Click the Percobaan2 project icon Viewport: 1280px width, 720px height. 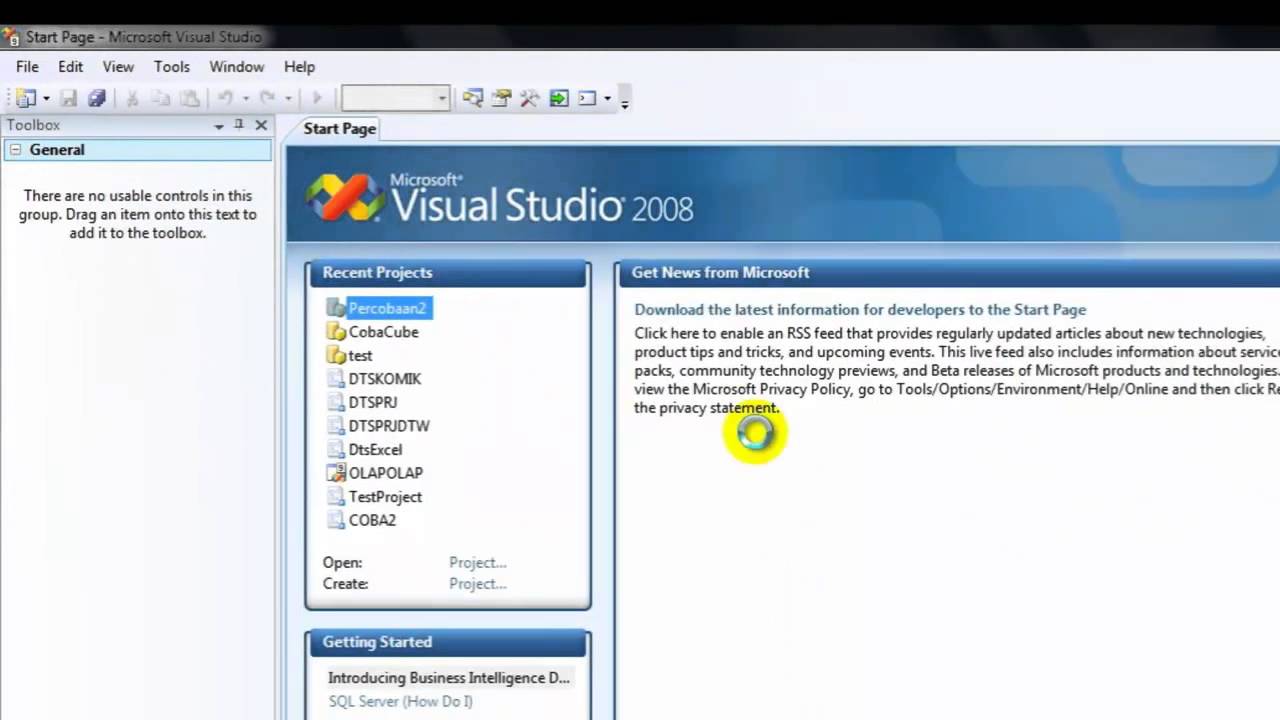(335, 308)
